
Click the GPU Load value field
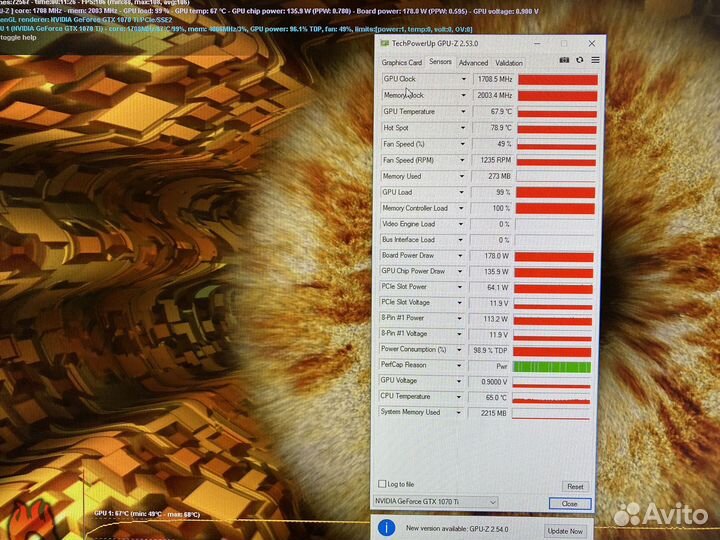pyautogui.click(x=491, y=192)
